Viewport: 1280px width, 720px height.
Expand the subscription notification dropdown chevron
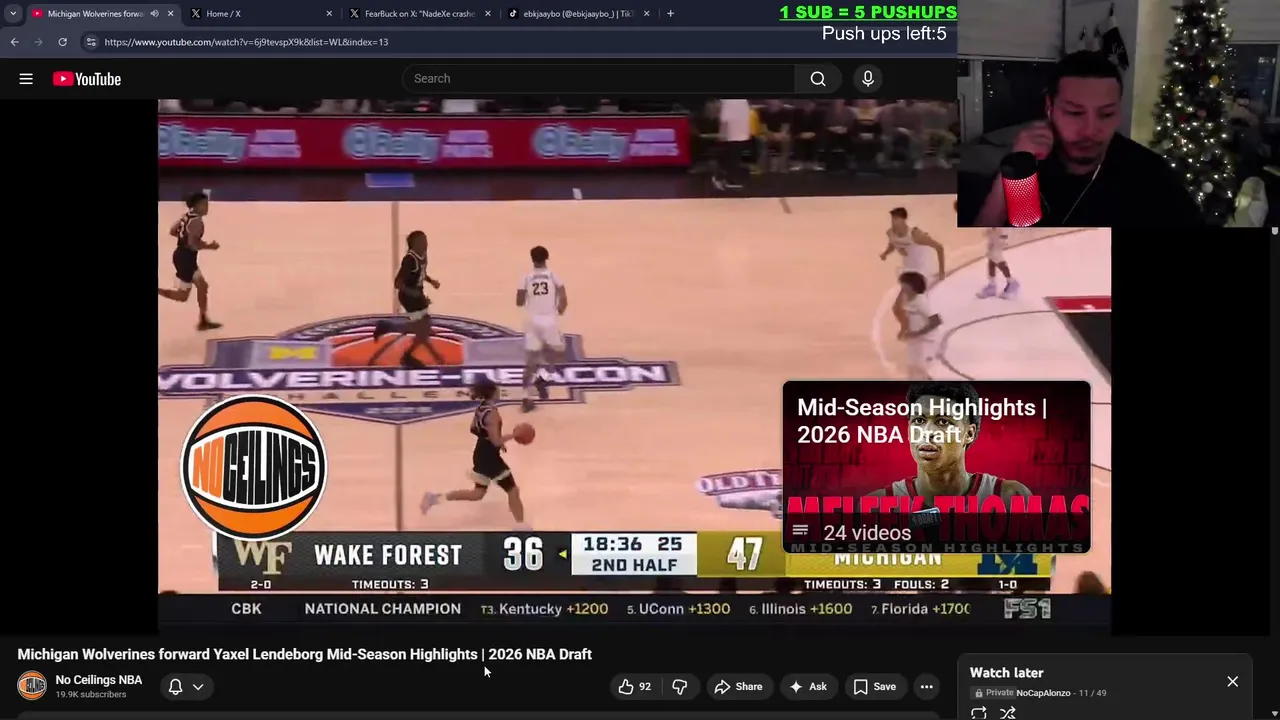[198, 687]
